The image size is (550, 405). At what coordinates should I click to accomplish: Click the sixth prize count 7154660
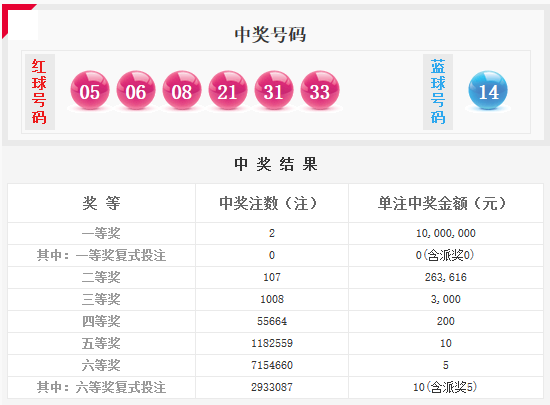[x=272, y=365]
